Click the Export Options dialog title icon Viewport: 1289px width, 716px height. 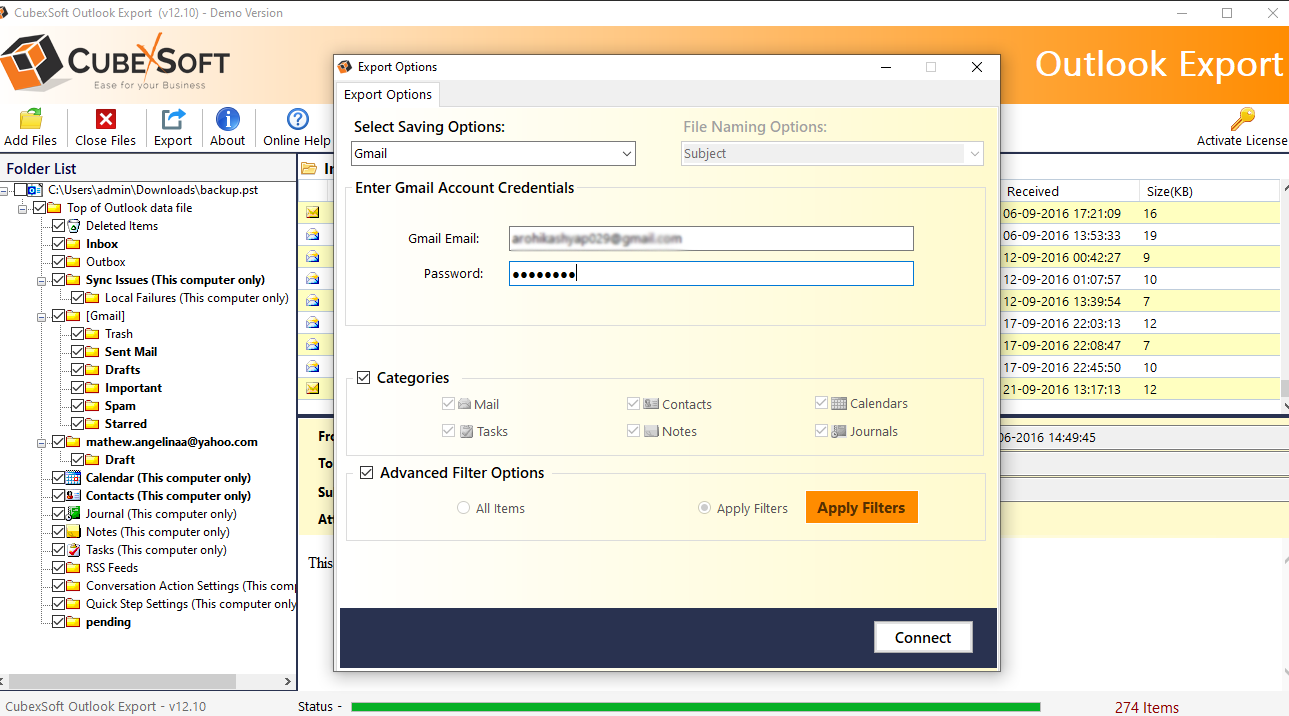(x=346, y=67)
